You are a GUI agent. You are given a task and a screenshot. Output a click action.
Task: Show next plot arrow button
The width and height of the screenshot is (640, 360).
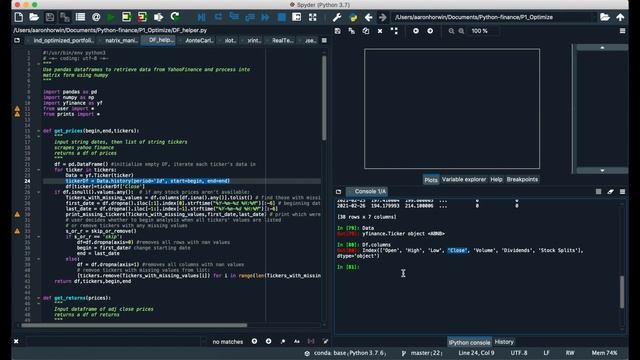[430, 31]
